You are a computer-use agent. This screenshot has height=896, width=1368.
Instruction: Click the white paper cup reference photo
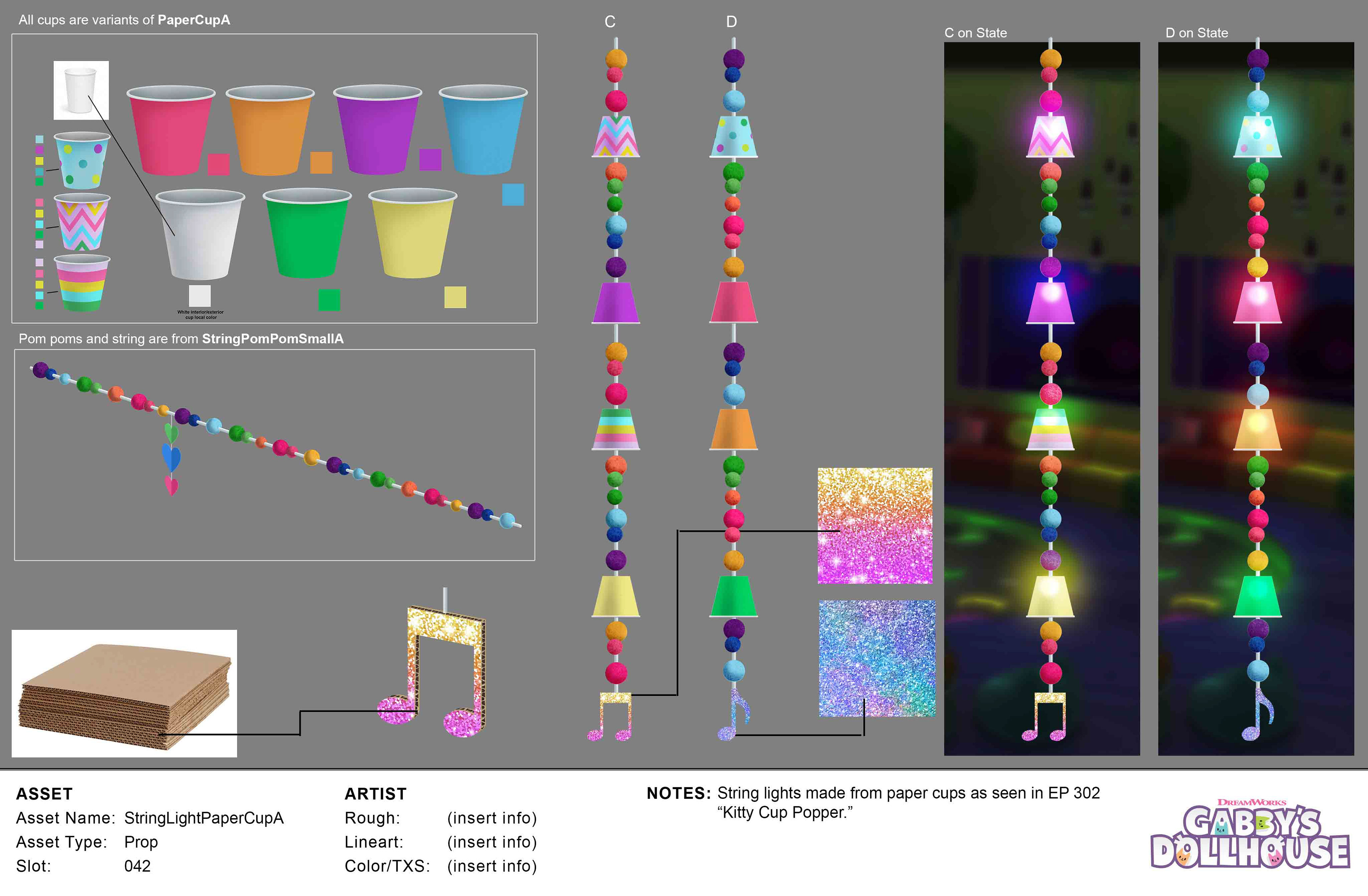(x=81, y=90)
